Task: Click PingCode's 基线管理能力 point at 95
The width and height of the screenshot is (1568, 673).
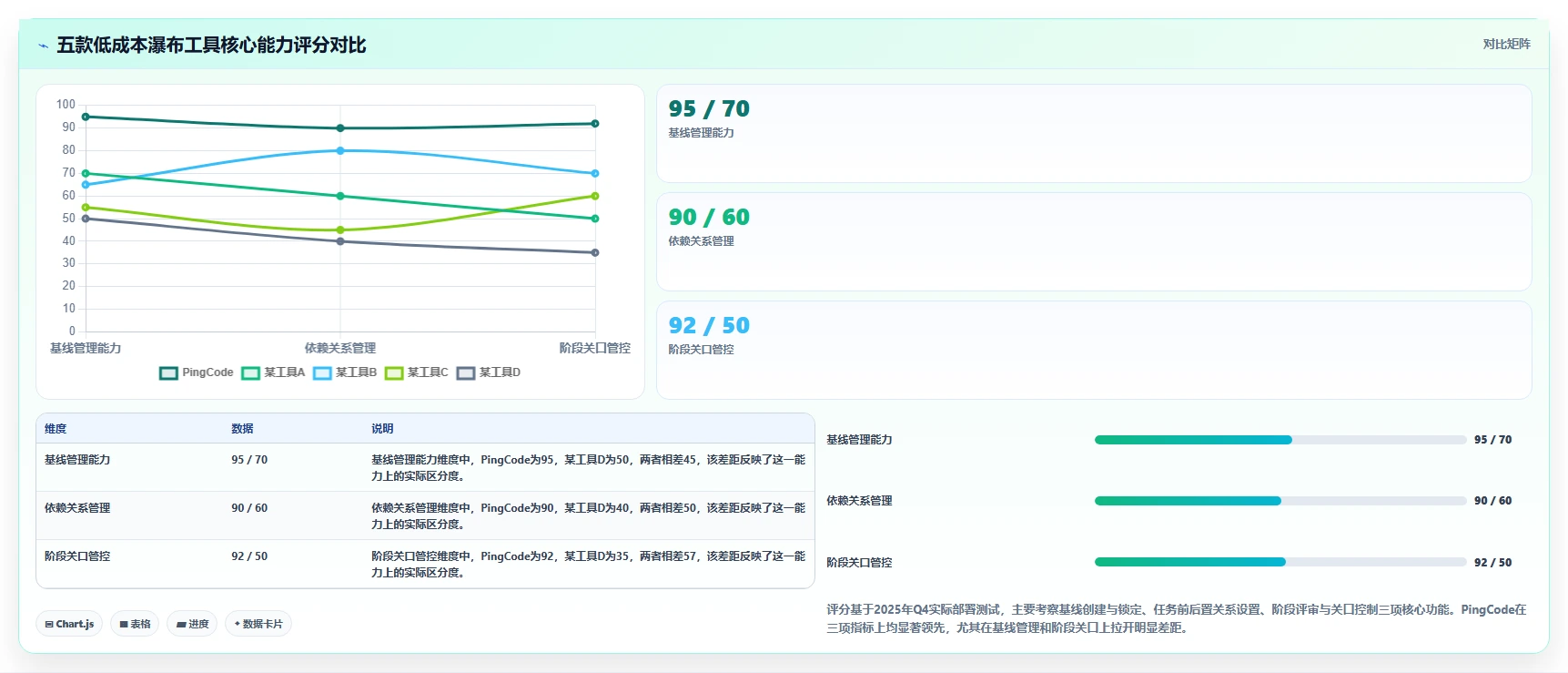Action: coord(86,117)
